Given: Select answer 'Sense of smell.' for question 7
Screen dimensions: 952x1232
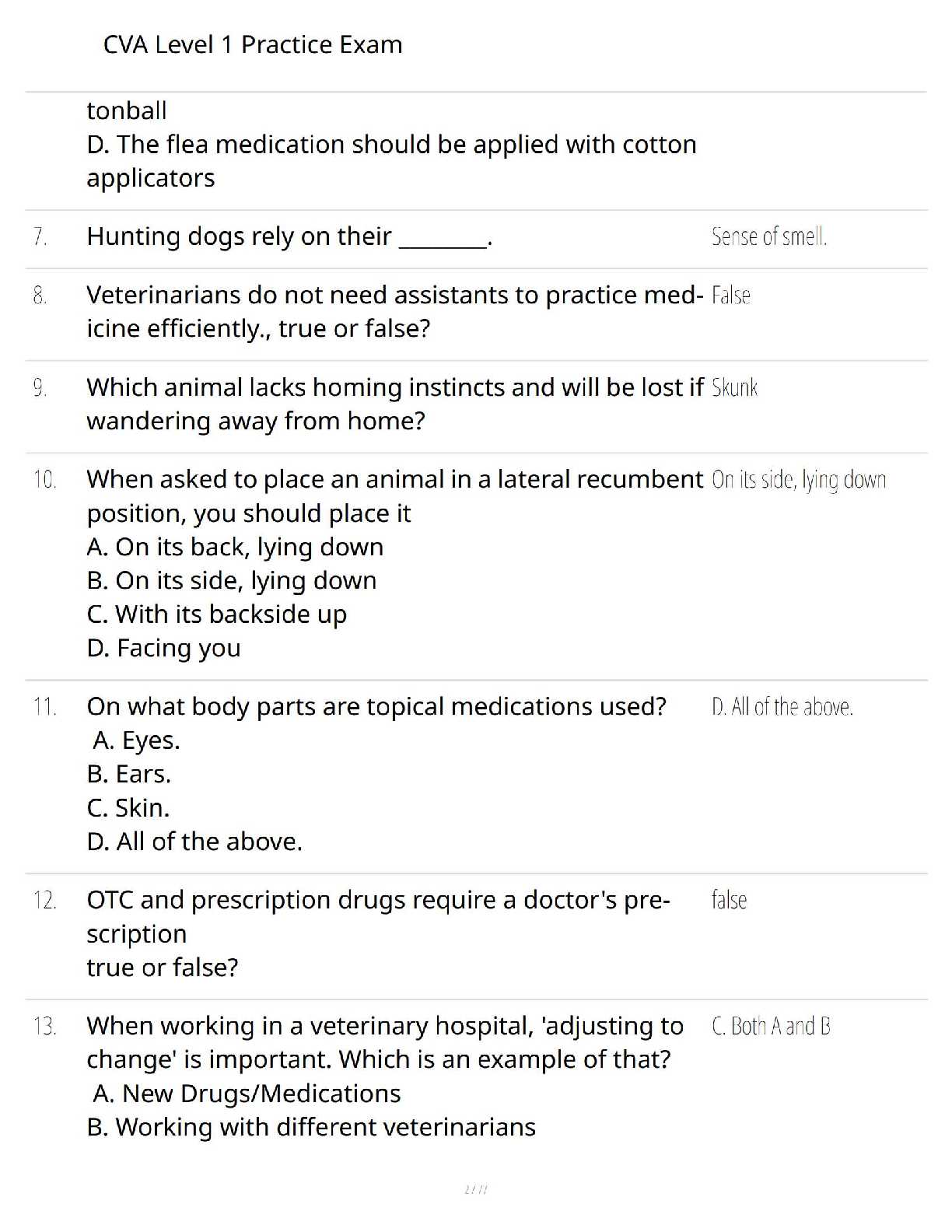Looking at the screenshot, I should [x=768, y=236].
